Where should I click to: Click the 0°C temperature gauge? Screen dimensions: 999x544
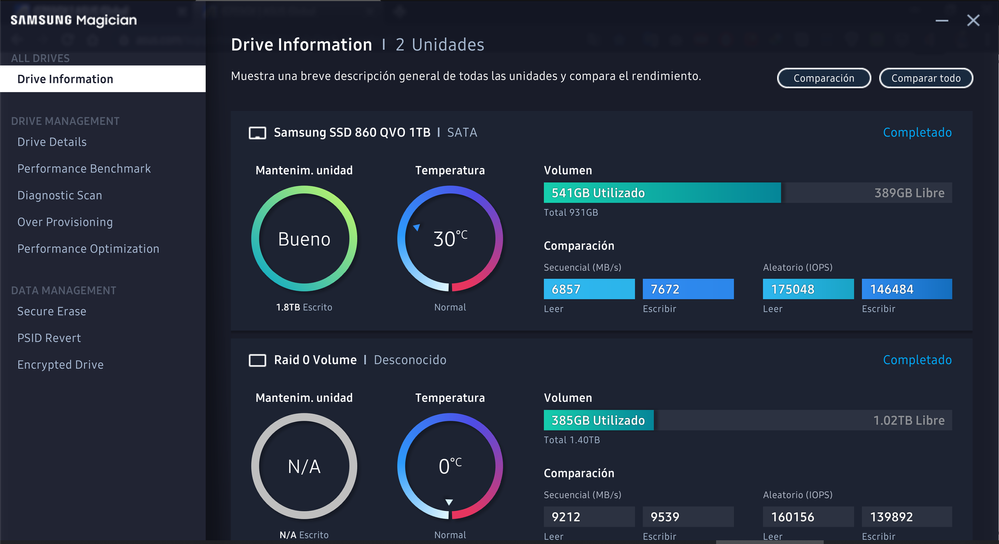pos(450,466)
